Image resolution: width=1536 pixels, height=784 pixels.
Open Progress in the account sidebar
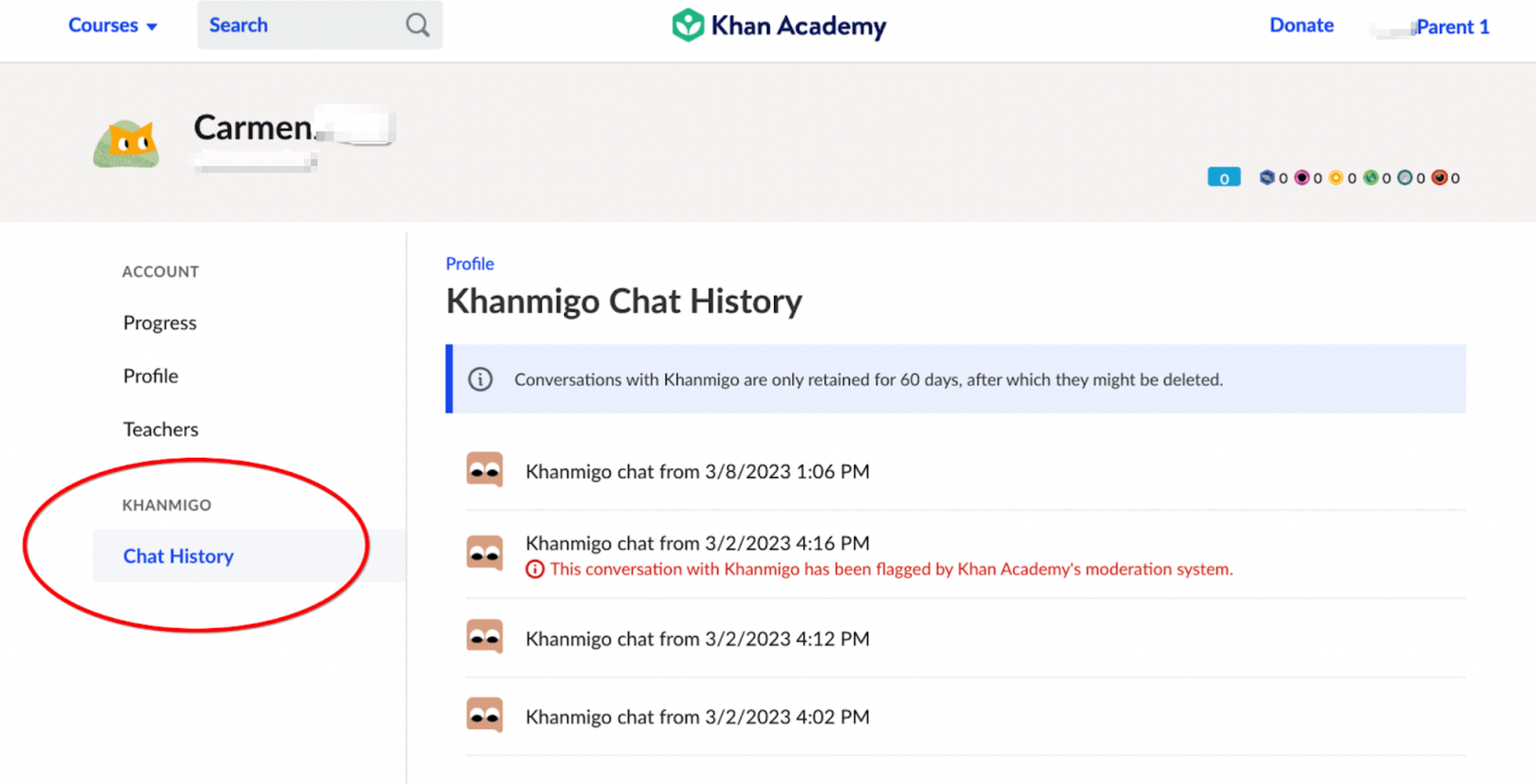tap(160, 323)
